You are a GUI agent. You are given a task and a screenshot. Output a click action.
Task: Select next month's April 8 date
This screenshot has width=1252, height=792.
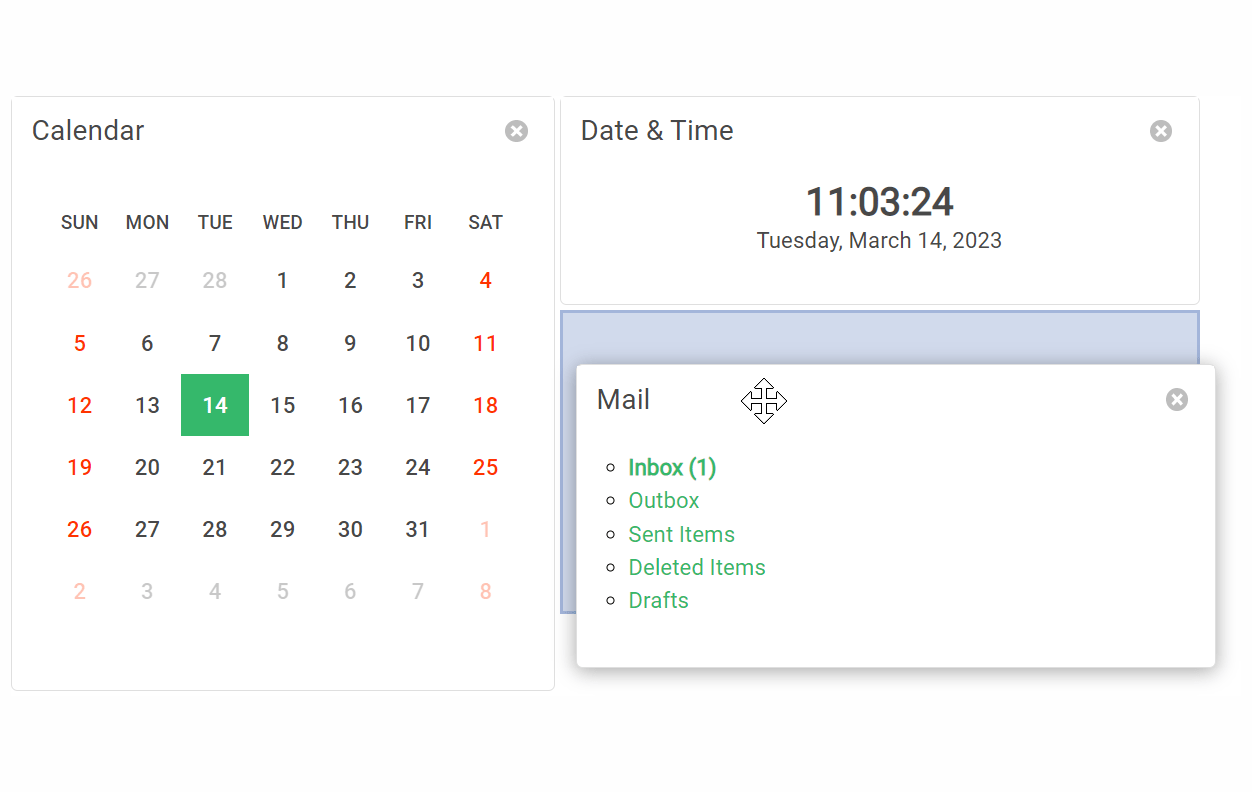pos(485,591)
